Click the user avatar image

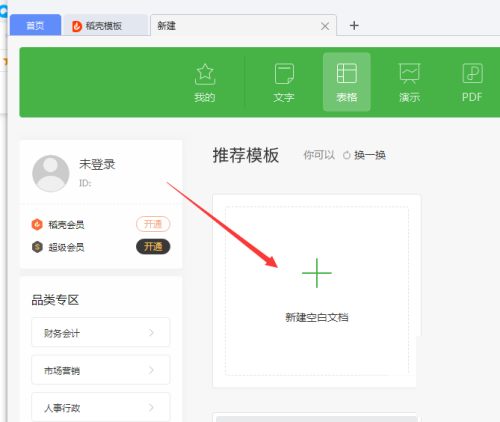pos(51,173)
